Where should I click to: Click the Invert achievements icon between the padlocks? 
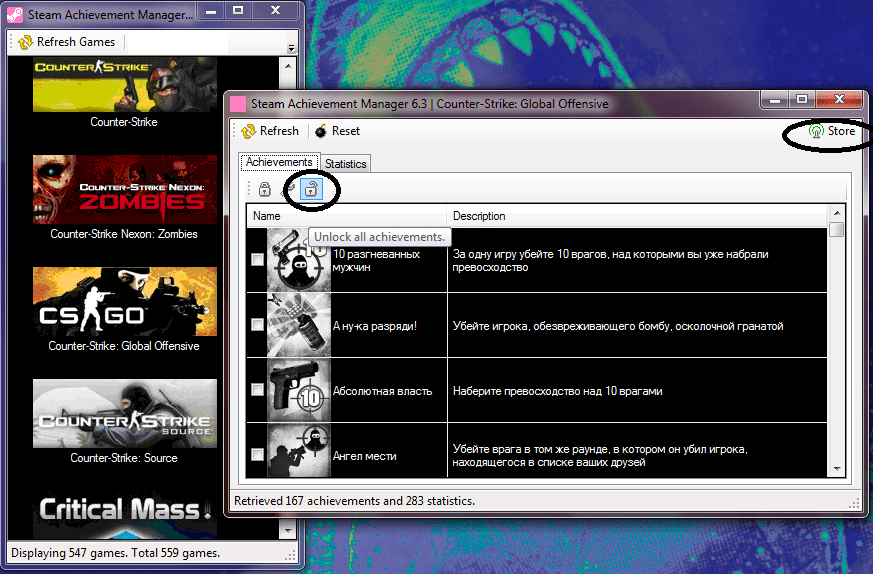[289, 188]
